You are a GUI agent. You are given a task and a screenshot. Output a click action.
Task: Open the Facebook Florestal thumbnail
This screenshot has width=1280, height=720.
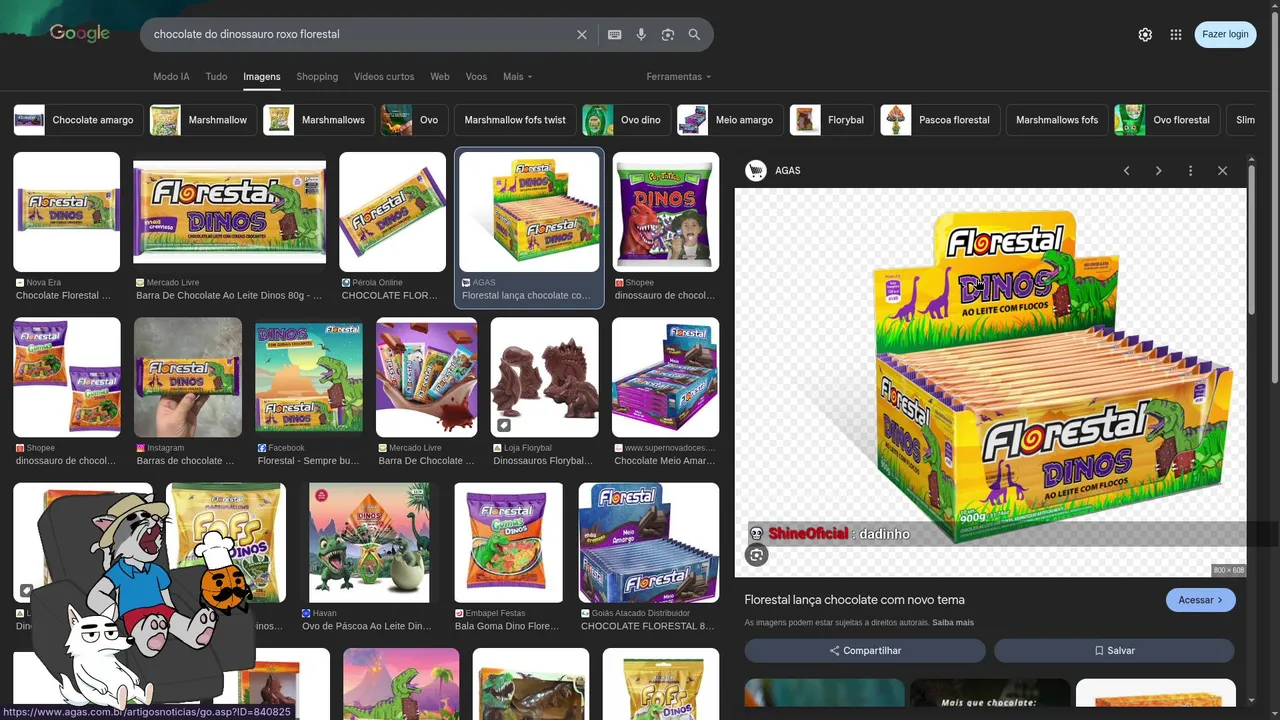(x=309, y=378)
